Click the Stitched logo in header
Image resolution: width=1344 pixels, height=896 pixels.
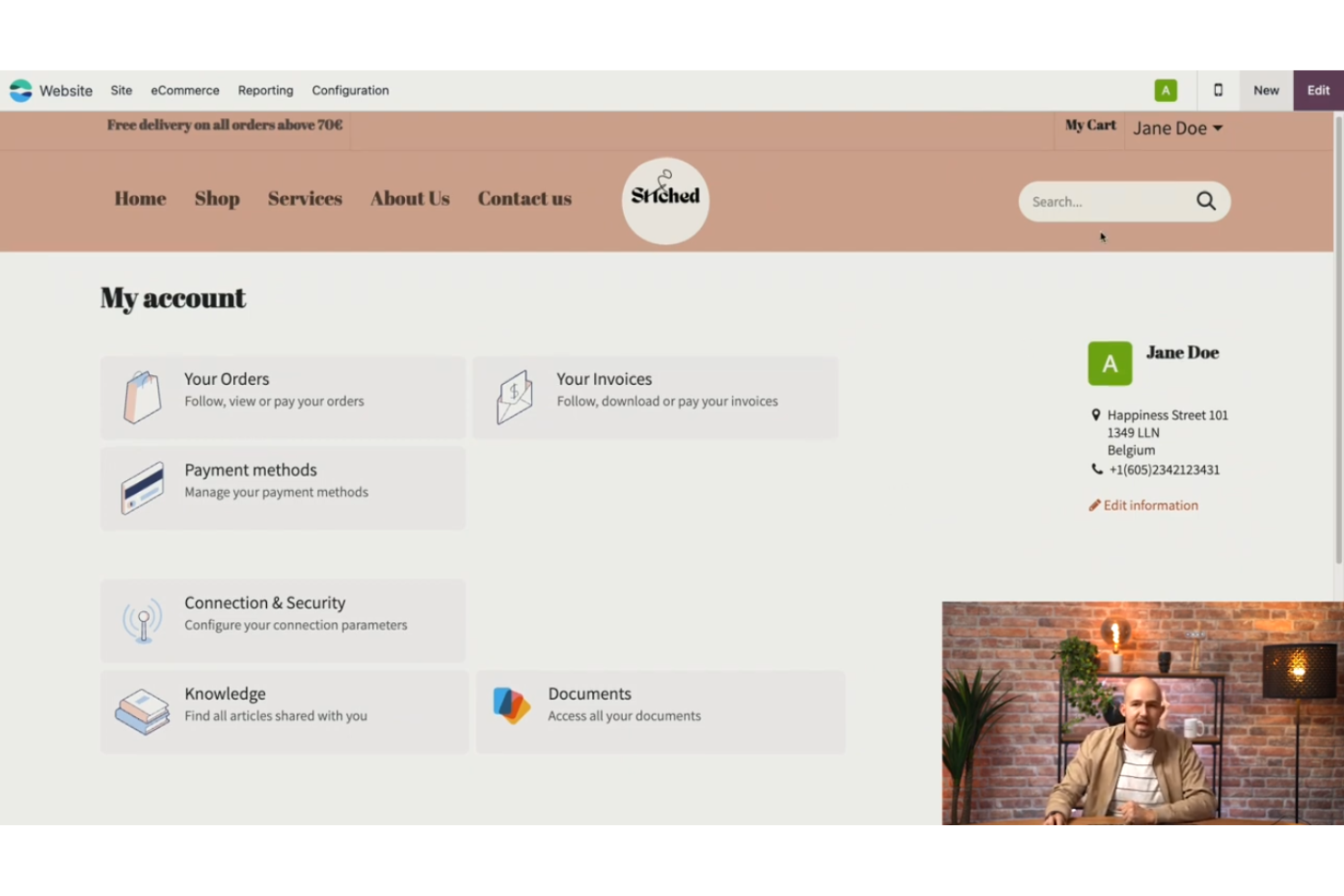pyautogui.click(x=665, y=201)
